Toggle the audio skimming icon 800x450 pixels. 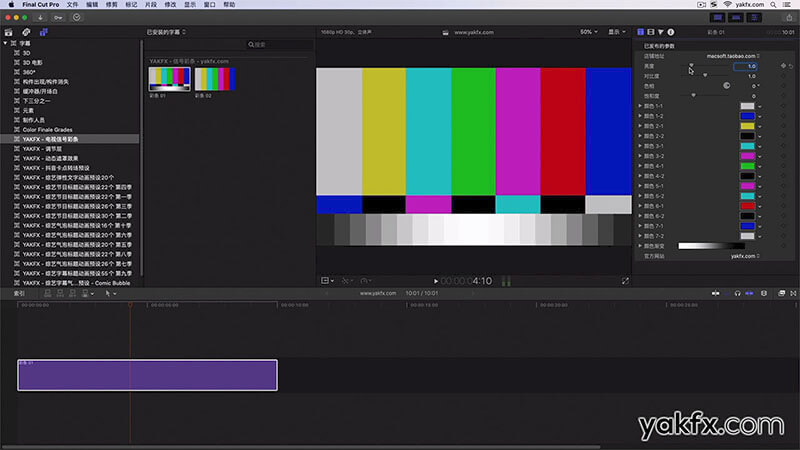point(727,293)
